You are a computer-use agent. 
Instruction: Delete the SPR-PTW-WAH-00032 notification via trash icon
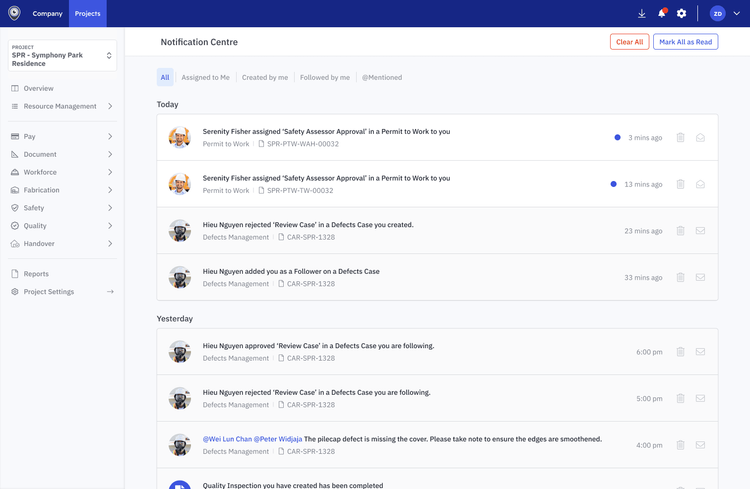pos(680,138)
